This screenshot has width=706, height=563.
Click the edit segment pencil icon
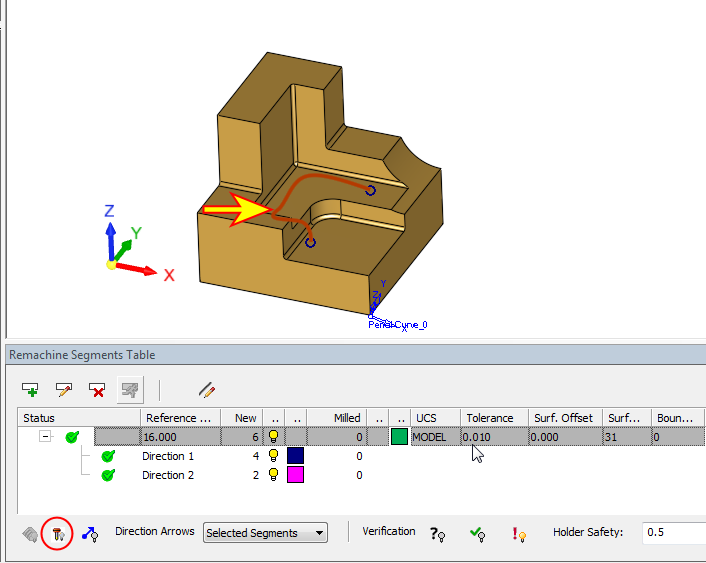pyautogui.click(x=64, y=389)
